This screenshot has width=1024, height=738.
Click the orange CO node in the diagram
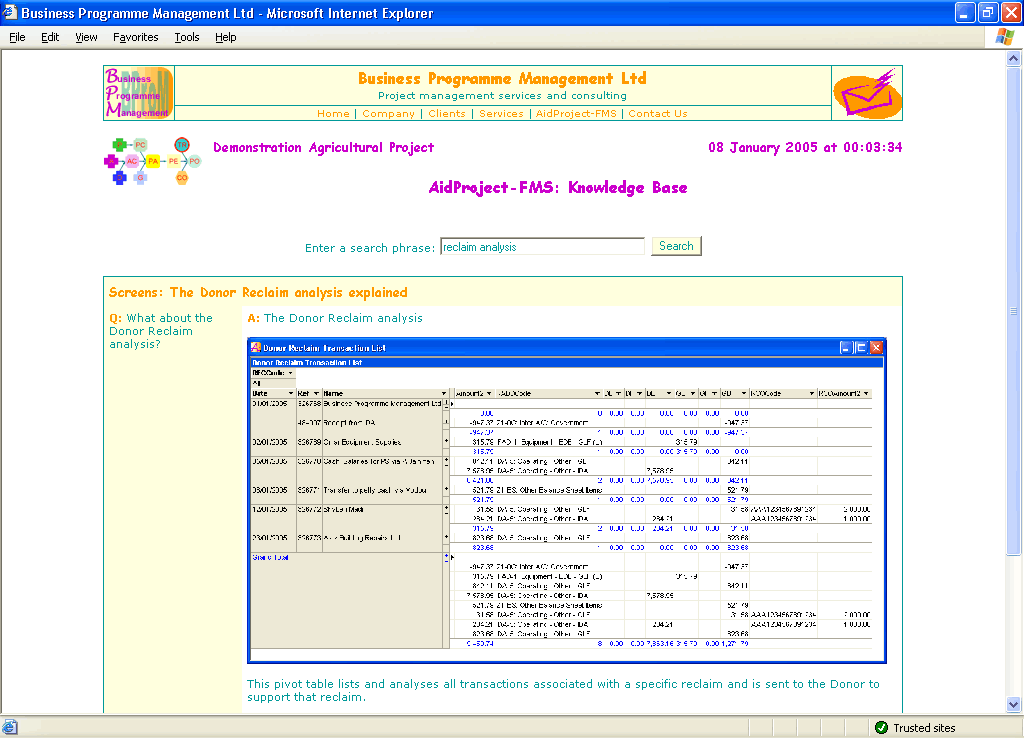(x=182, y=178)
